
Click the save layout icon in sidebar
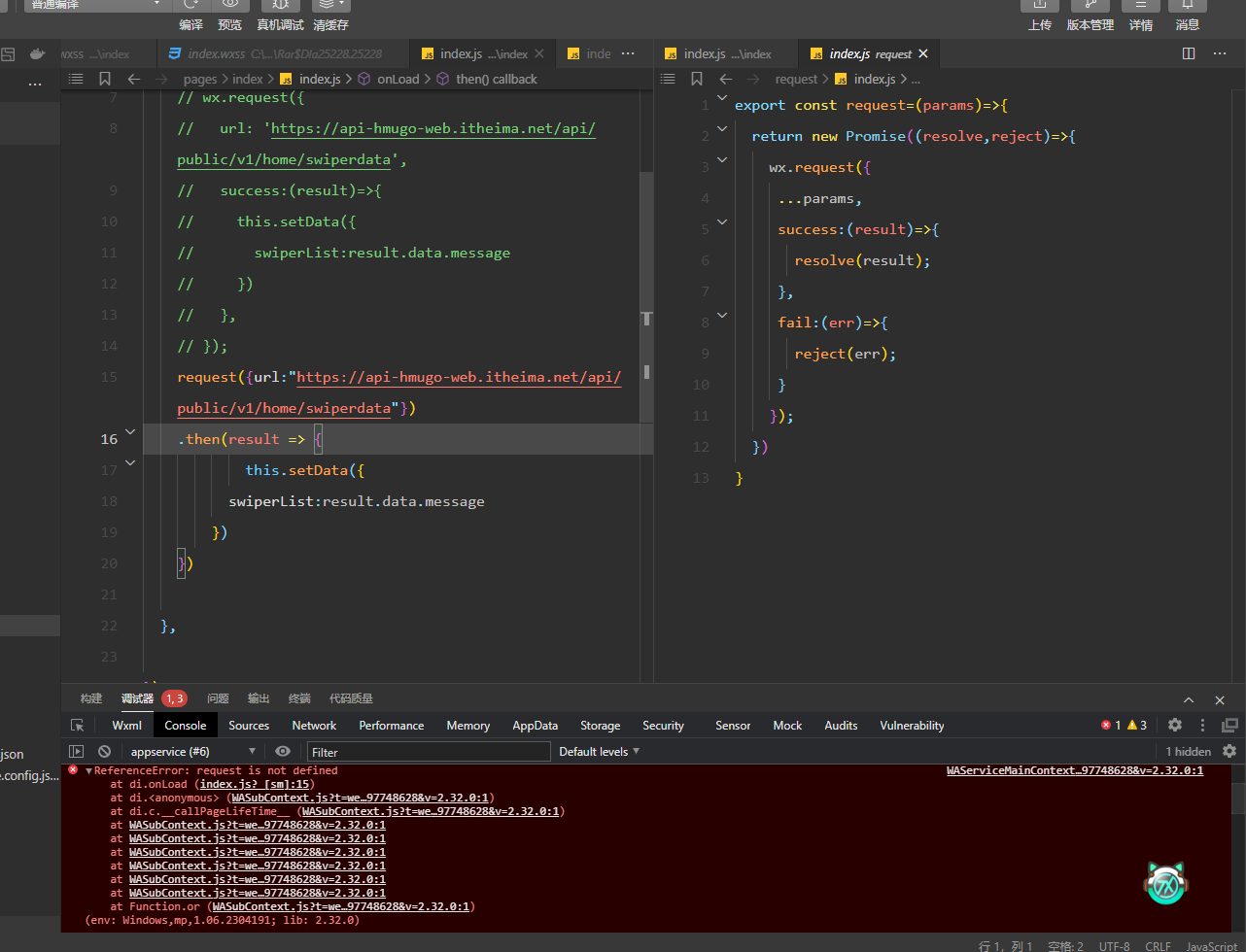click(8, 54)
